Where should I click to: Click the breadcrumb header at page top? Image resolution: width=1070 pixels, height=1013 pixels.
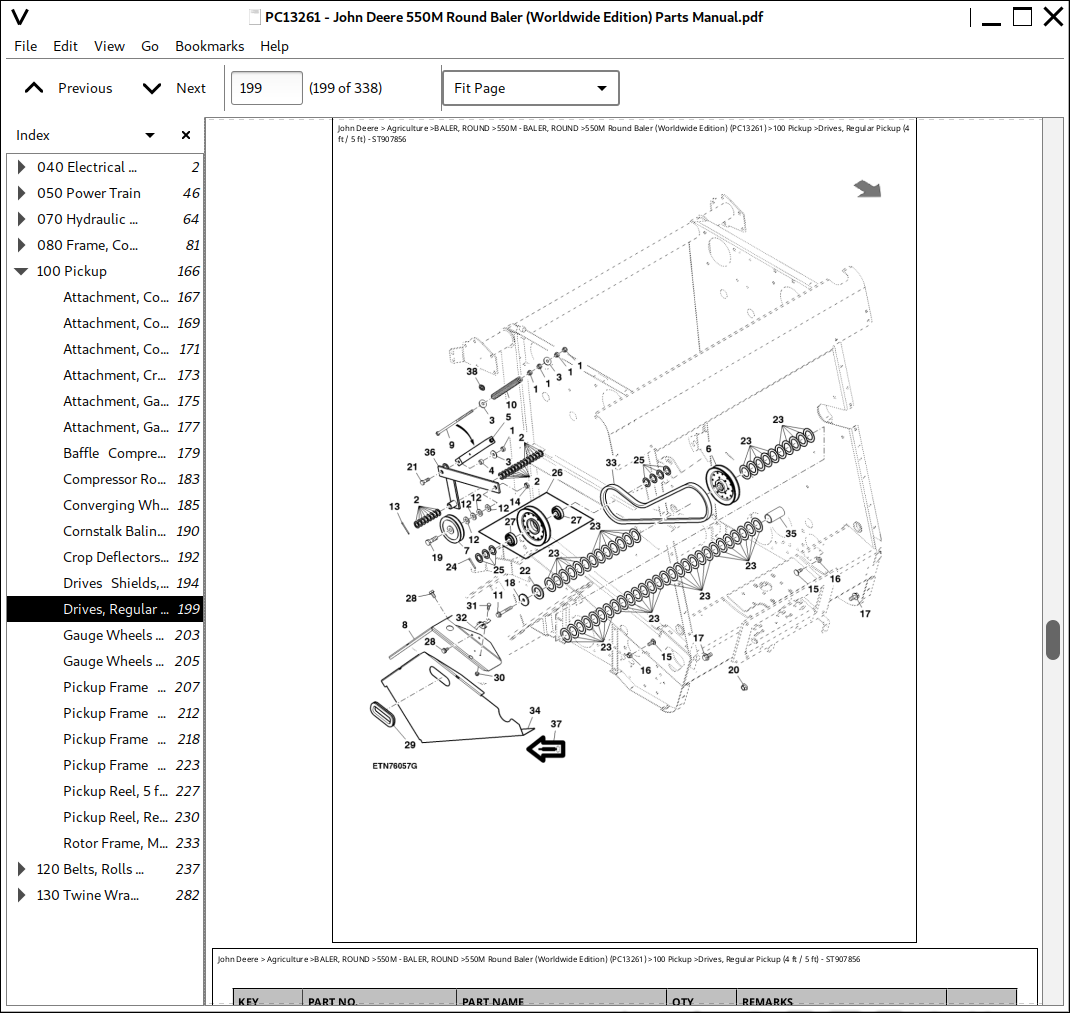coord(623,133)
